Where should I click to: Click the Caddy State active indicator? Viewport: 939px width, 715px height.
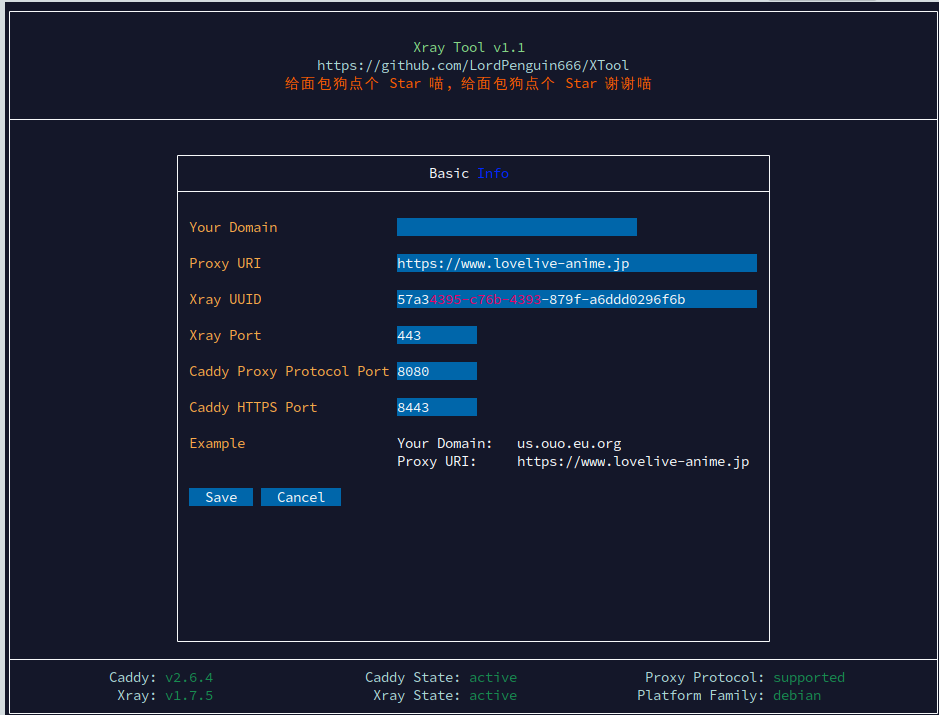coord(493,677)
